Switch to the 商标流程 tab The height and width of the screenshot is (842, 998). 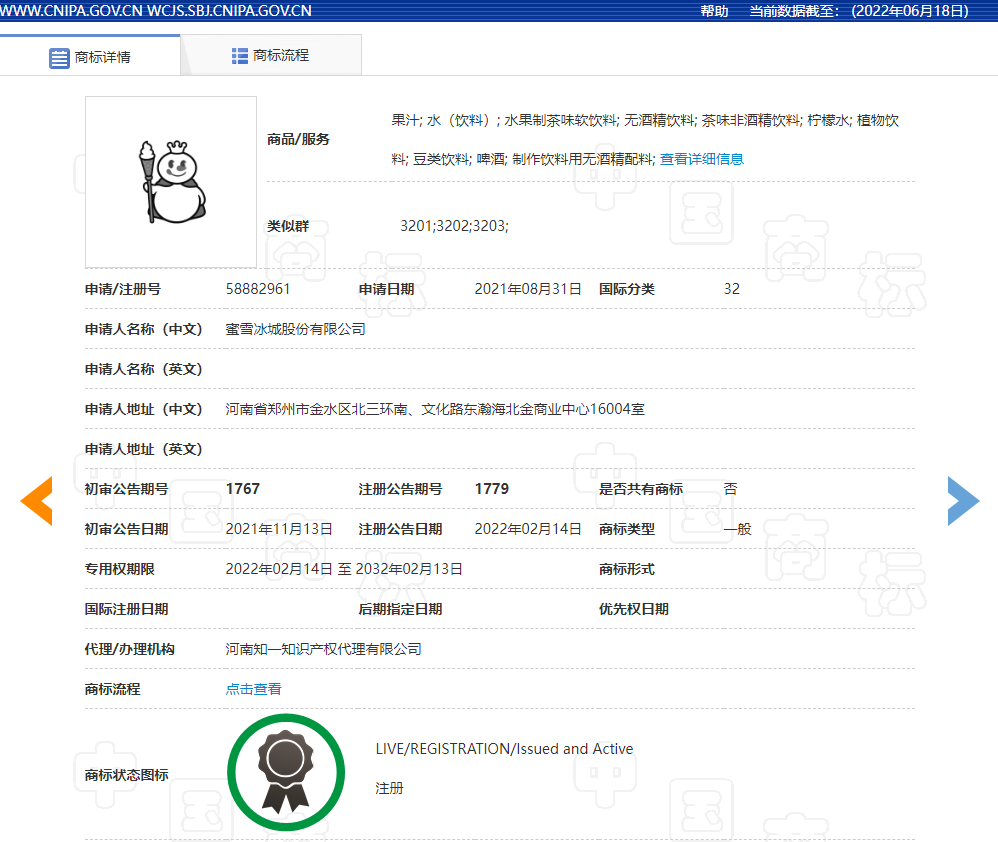coord(271,55)
